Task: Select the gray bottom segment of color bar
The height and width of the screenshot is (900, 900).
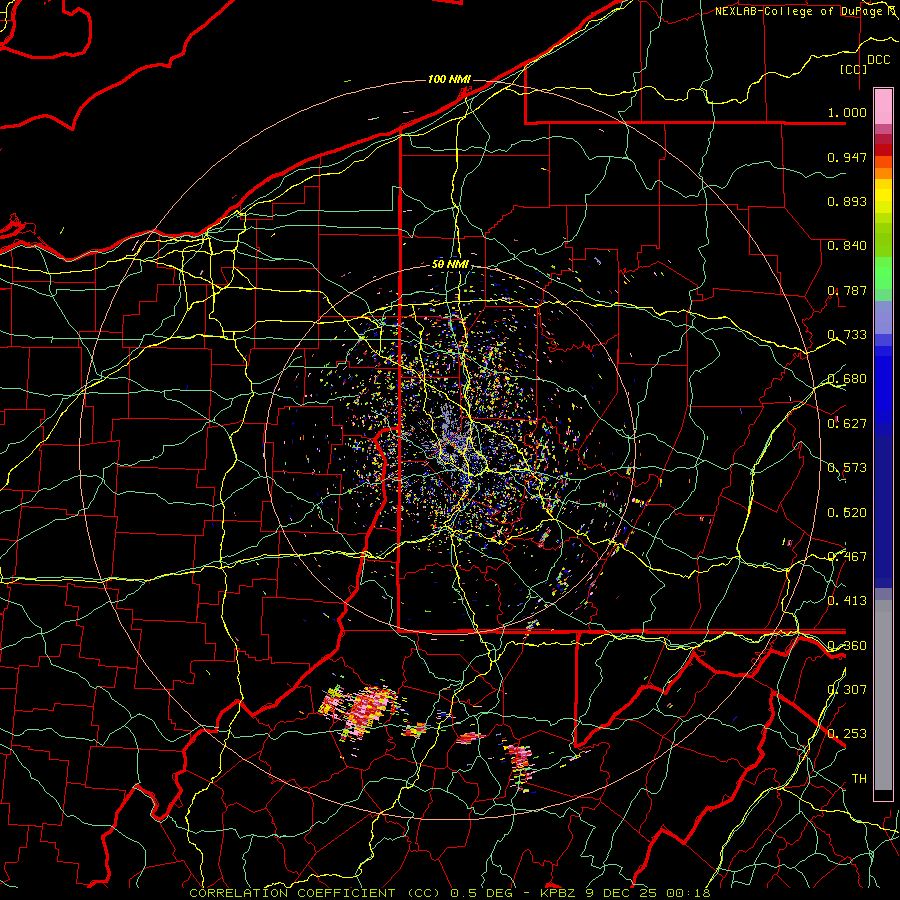Action: pos(883,695)
